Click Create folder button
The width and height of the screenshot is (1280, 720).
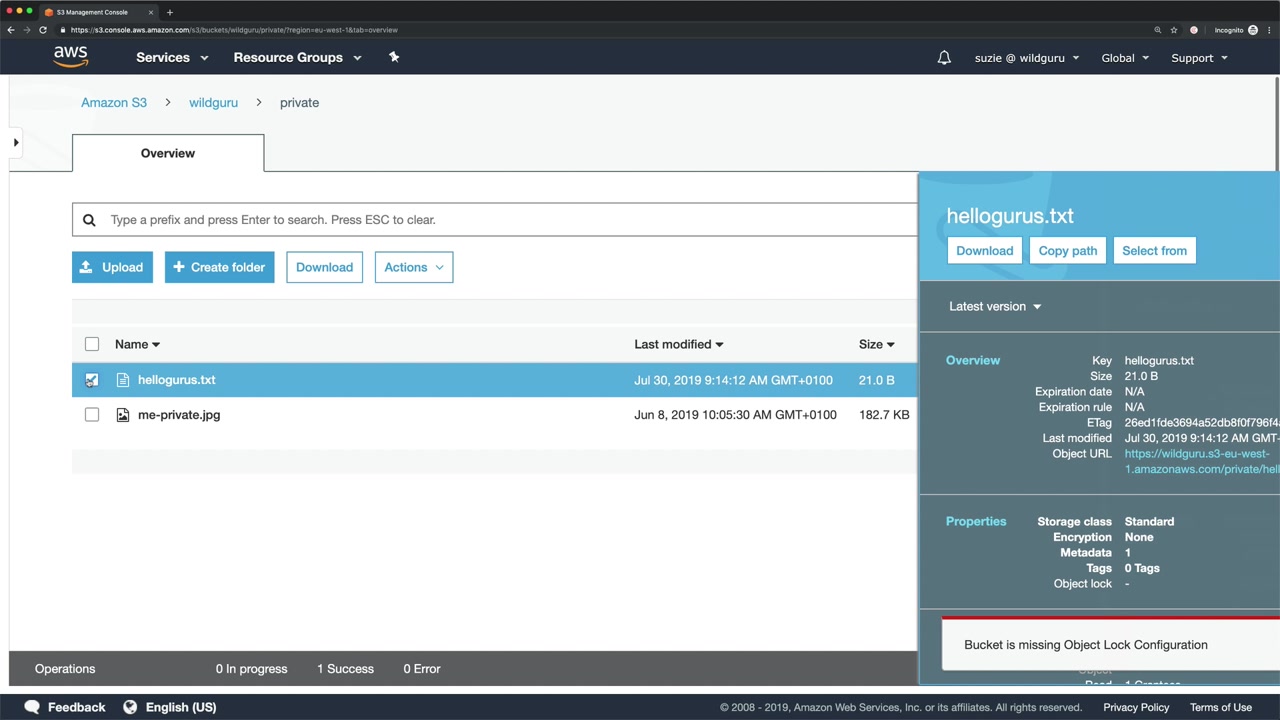click(219, 267)
